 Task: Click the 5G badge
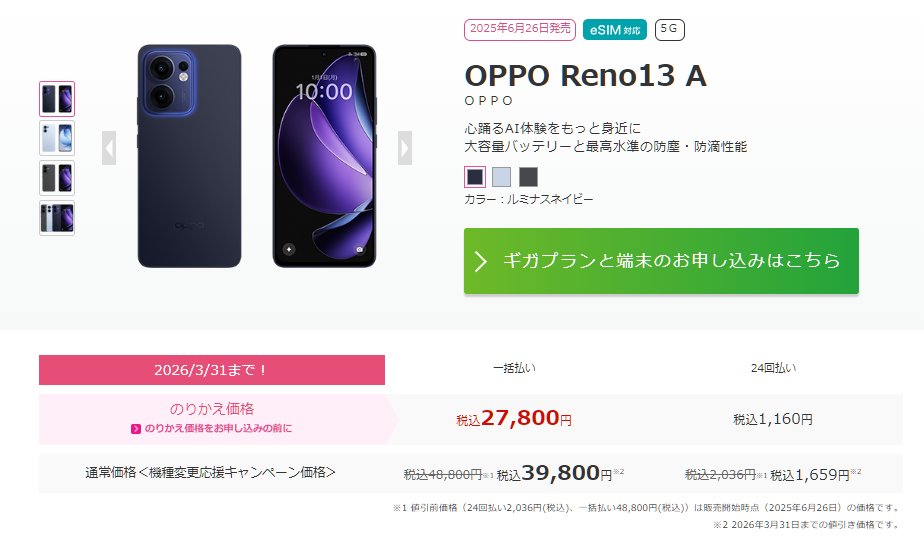click(669, 30)
